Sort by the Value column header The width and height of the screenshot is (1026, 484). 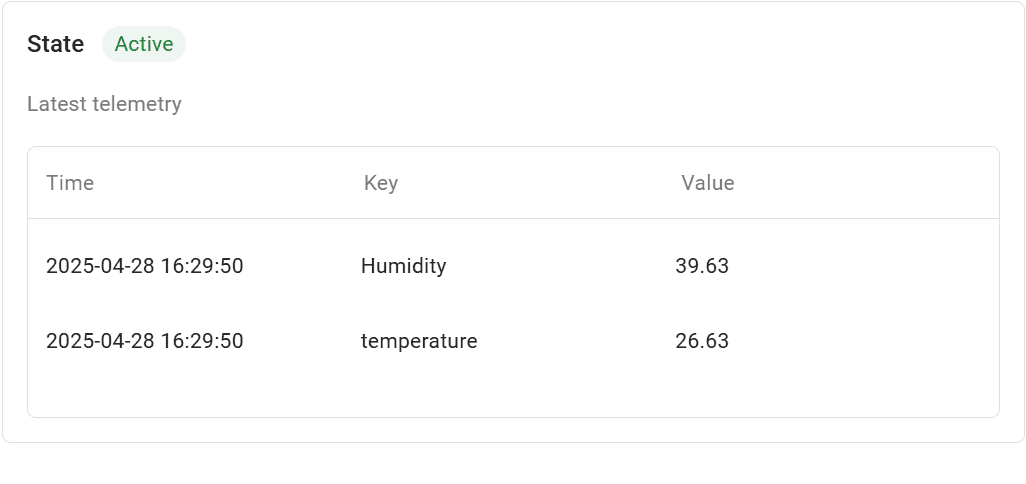click(x=708, y=183)
